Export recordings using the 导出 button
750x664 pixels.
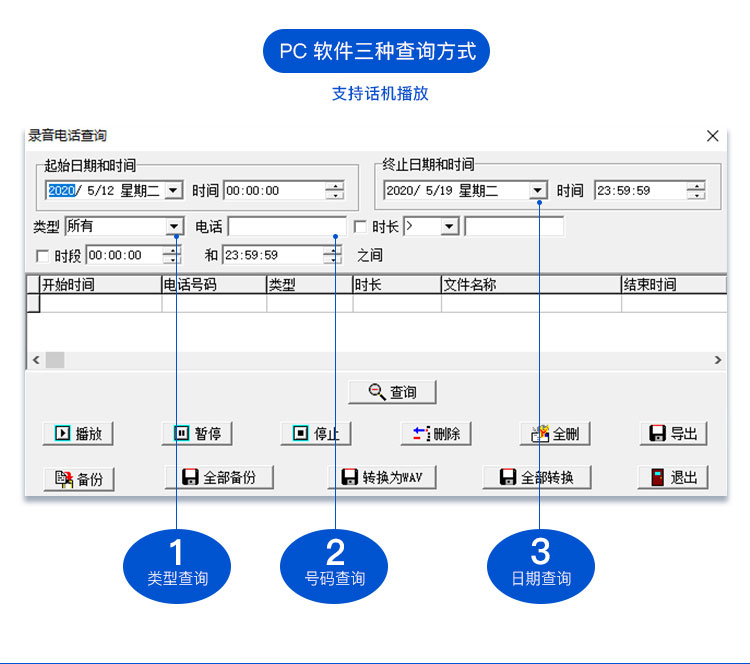(673, 433)
